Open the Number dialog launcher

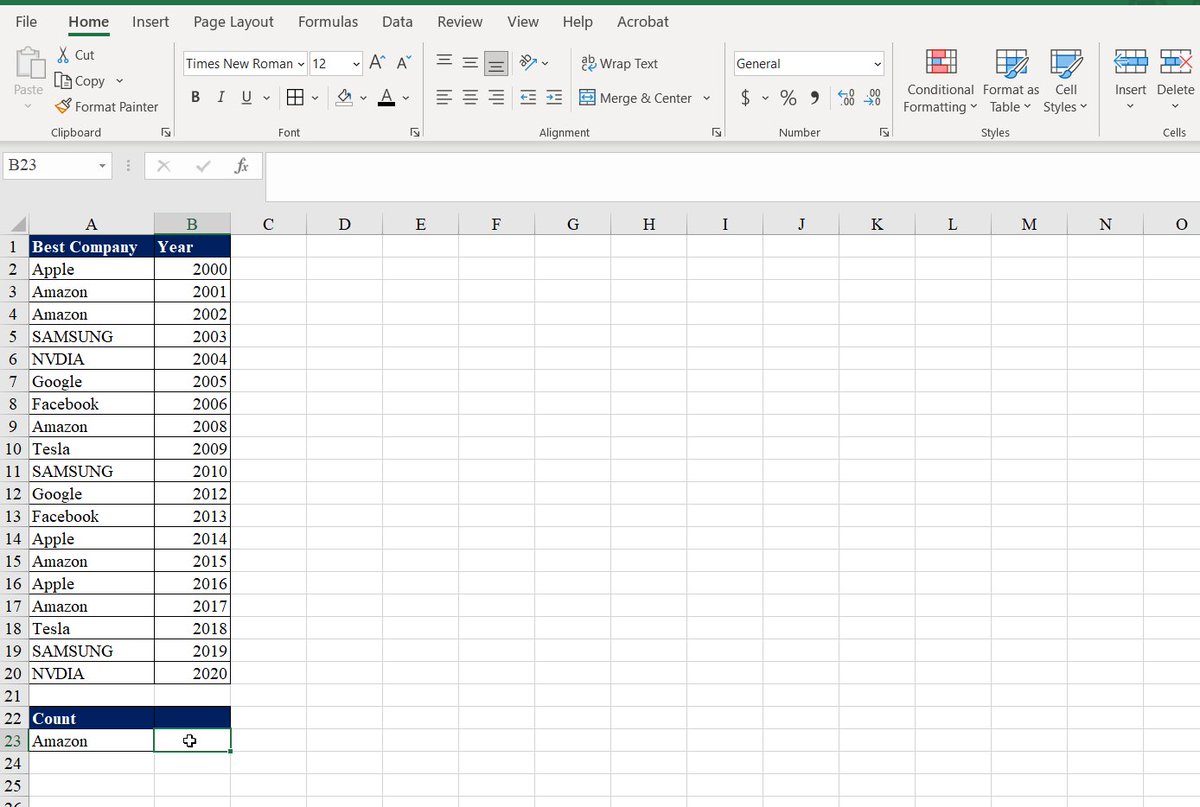coord(884,133)
